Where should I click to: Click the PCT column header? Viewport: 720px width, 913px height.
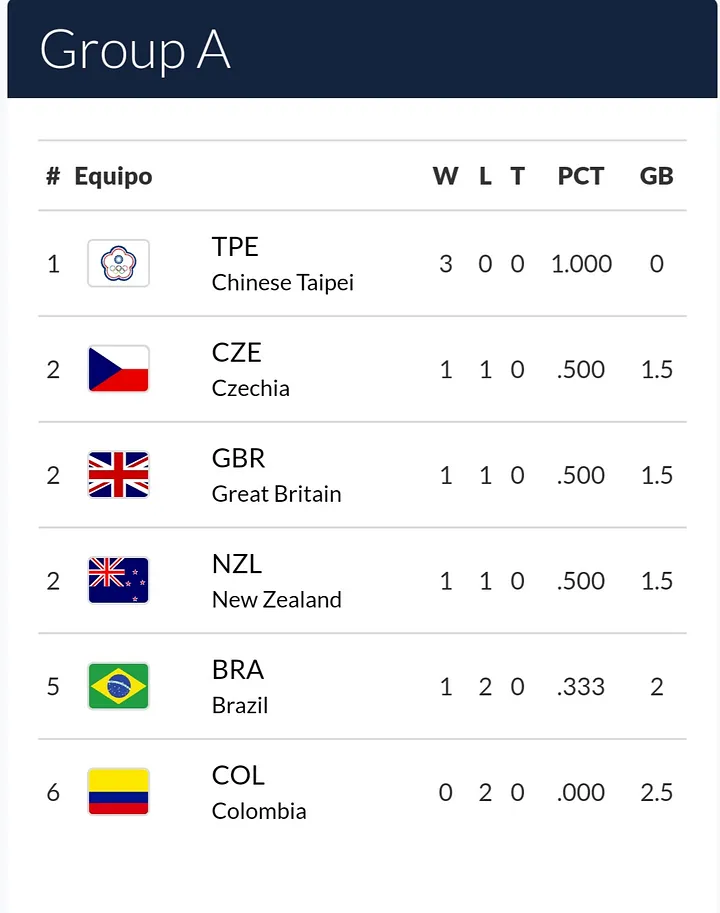tap(581, 176)
